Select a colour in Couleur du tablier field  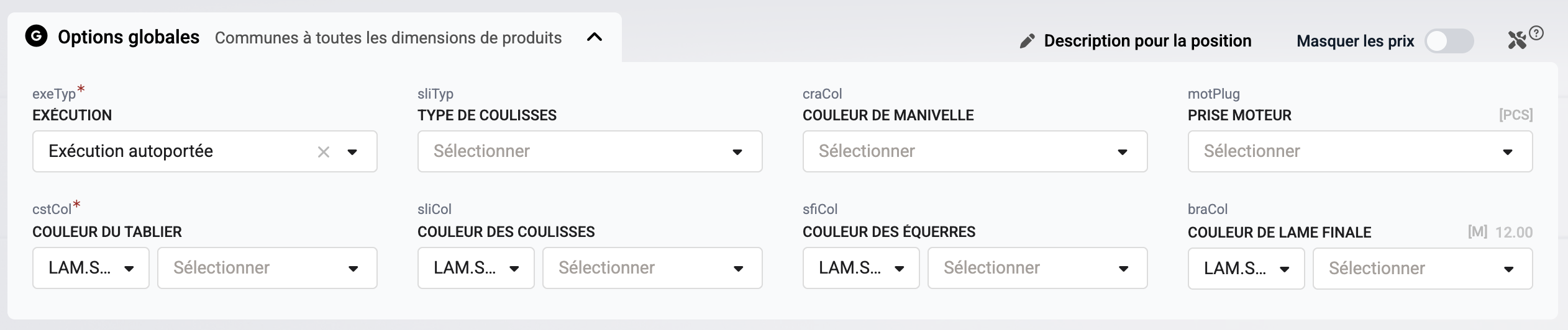point(267,268)
